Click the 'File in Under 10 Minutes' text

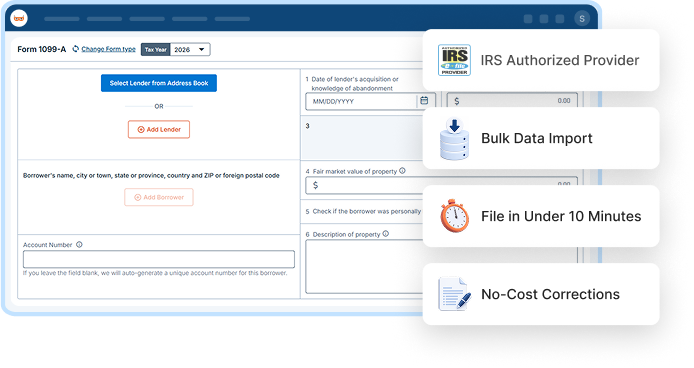coord(561,216)
